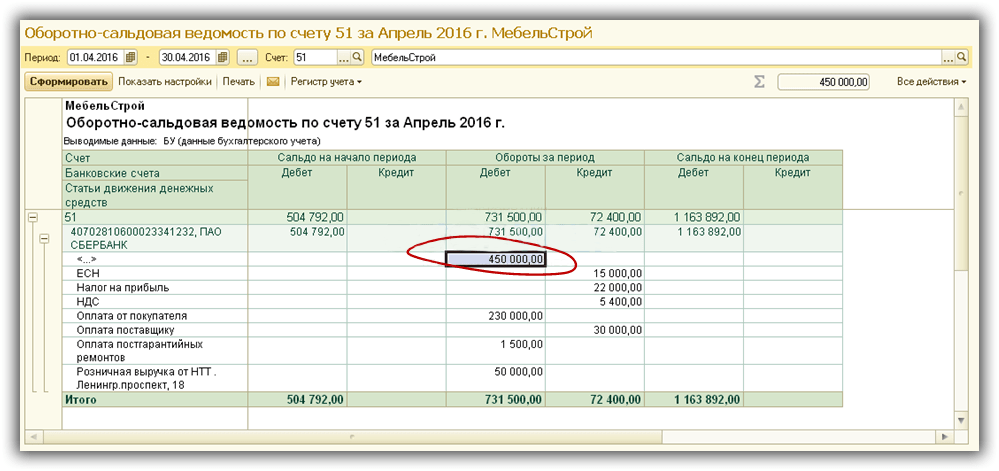The height and width of the screenshot is (471, 999).
Task: Click the horizontal scrollbar right arrow
Action: (x=945, y=437)
